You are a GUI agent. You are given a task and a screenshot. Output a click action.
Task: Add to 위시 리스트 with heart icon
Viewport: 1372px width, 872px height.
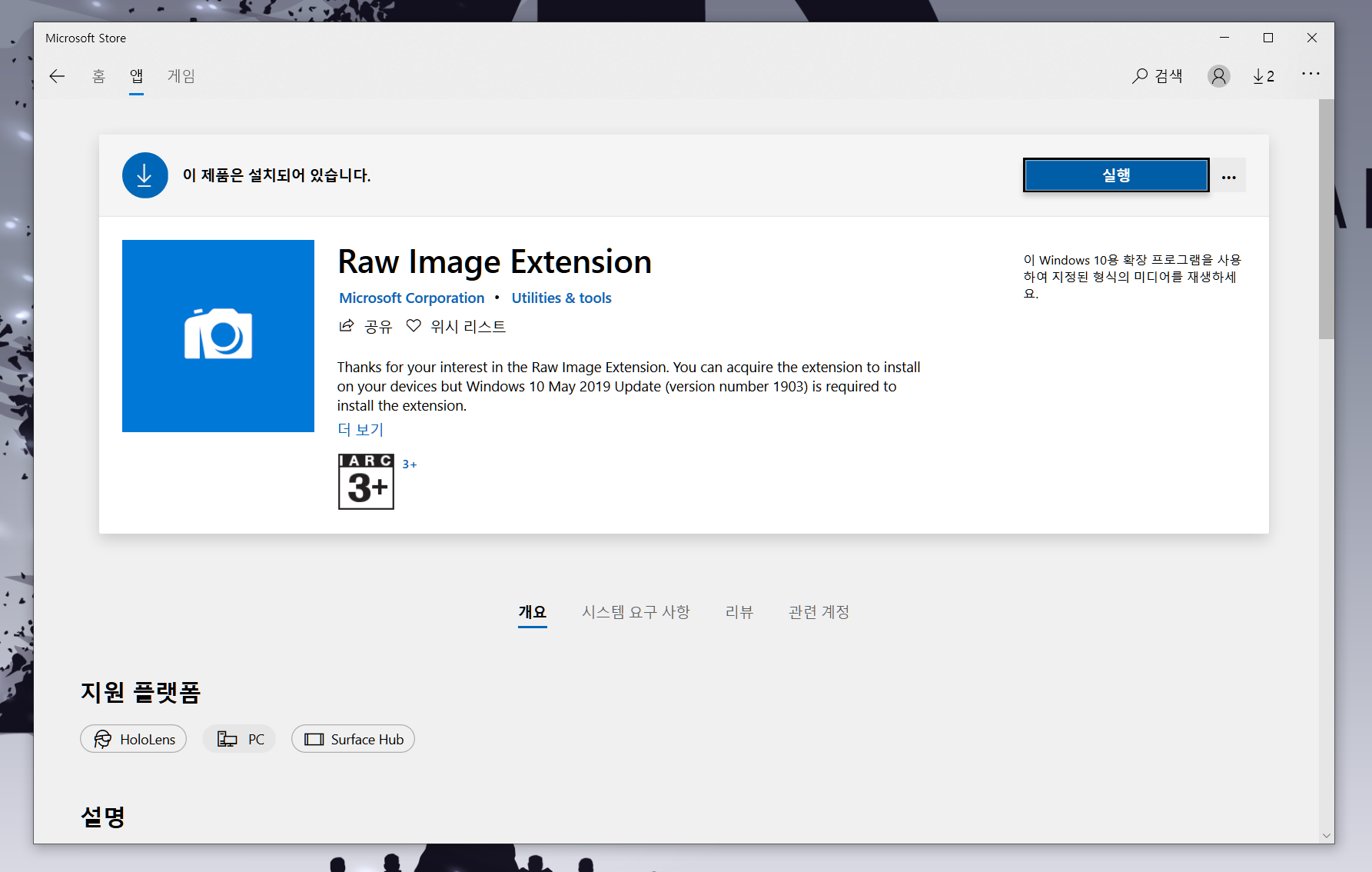click(x=456, y=326)
